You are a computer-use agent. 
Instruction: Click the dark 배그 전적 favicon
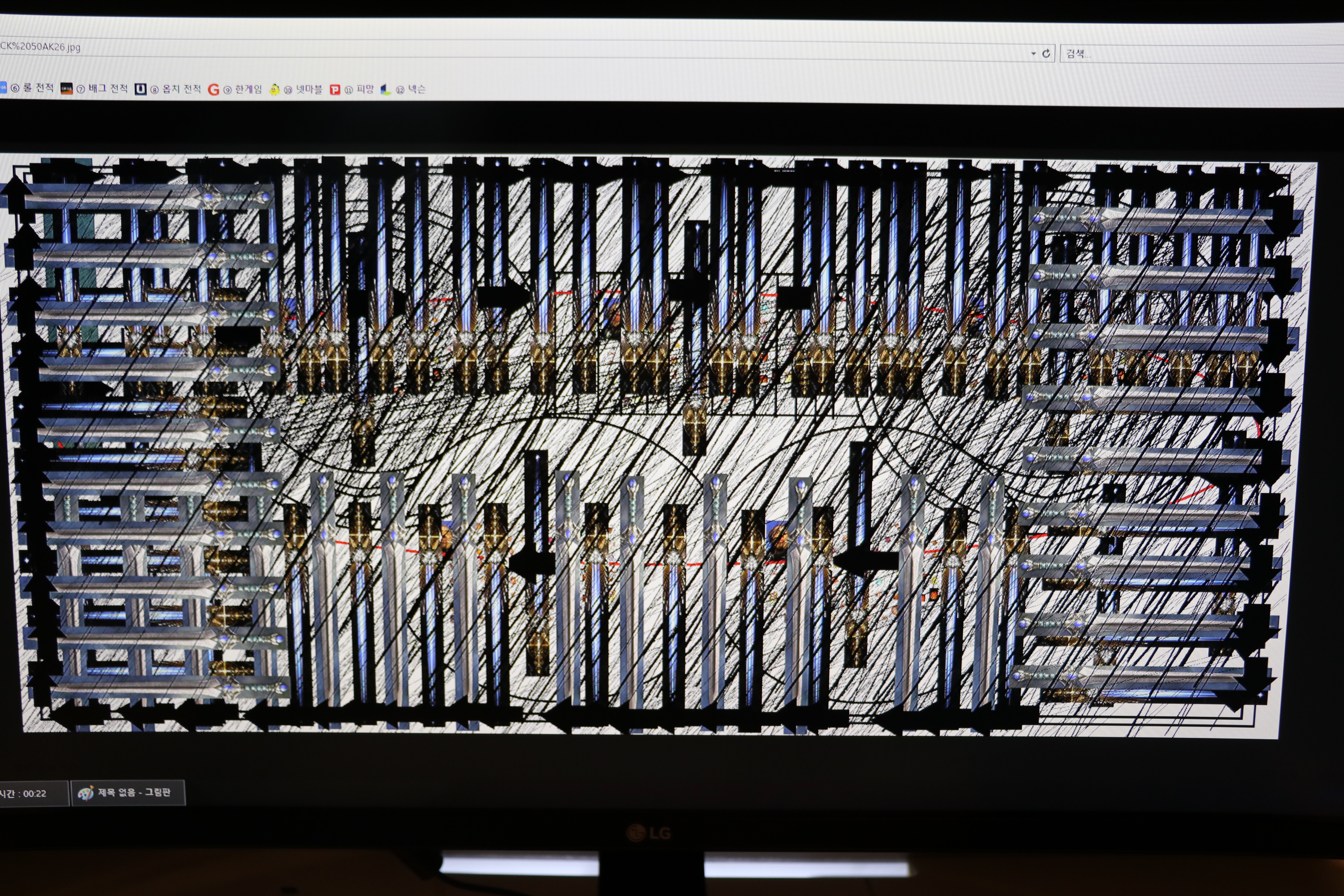(66, 89)
